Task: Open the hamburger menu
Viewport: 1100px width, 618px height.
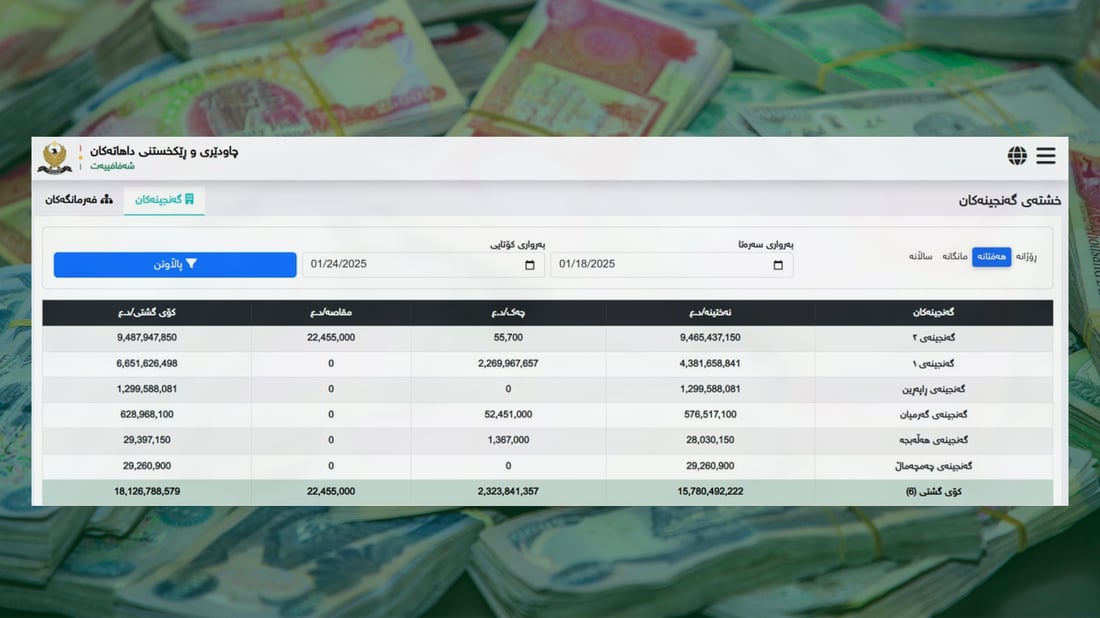Action: pos(1045,156)
